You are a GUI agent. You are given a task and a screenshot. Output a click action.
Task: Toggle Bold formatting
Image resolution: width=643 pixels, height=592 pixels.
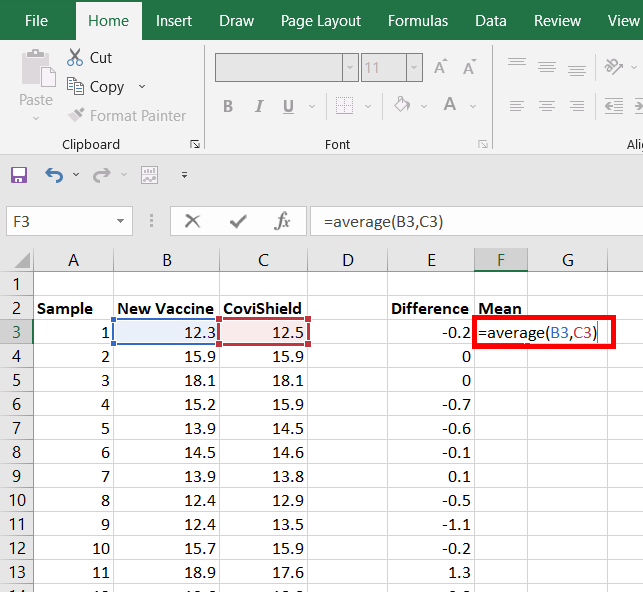tap(228, 106)
